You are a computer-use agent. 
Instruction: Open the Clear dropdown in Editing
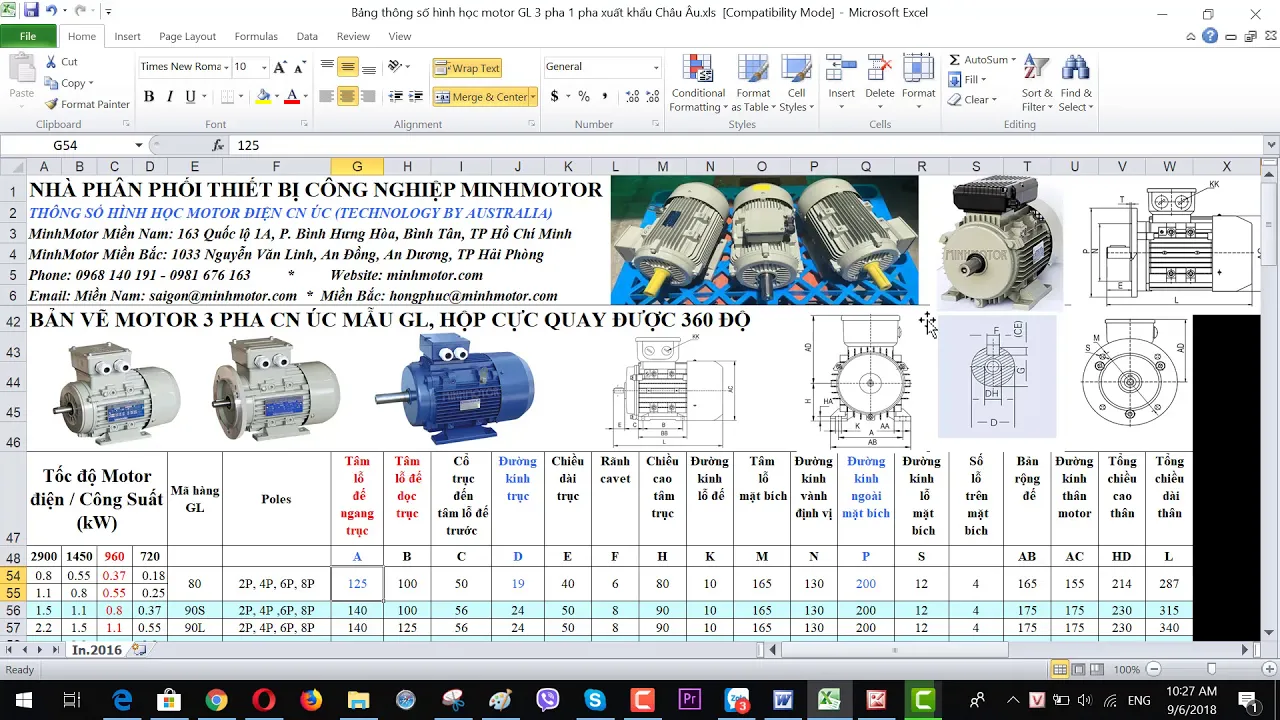pos(971,100)
